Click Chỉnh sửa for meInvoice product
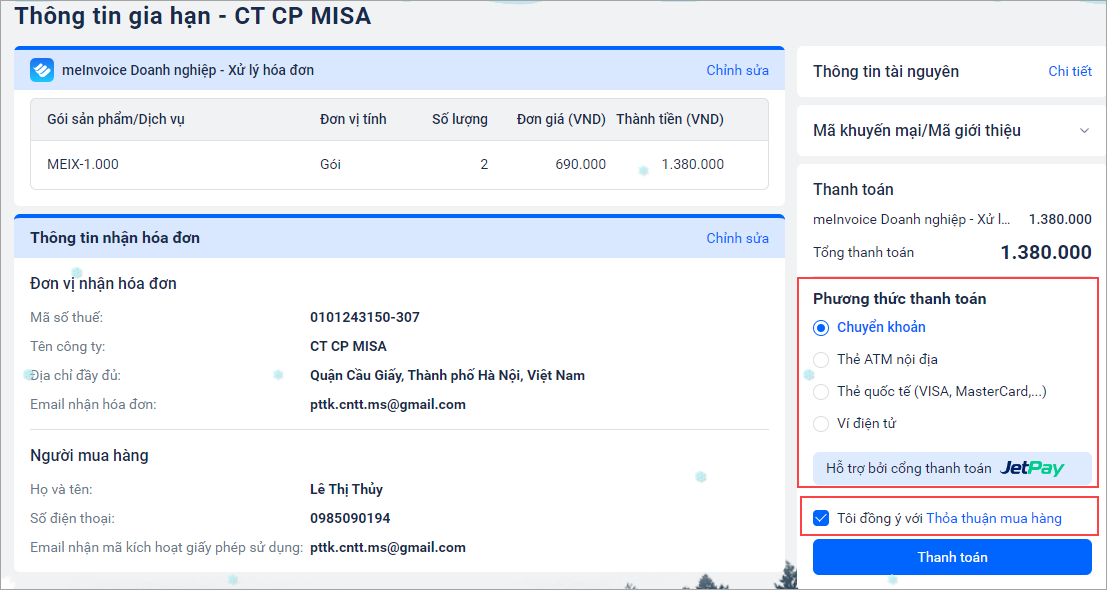 737,70
